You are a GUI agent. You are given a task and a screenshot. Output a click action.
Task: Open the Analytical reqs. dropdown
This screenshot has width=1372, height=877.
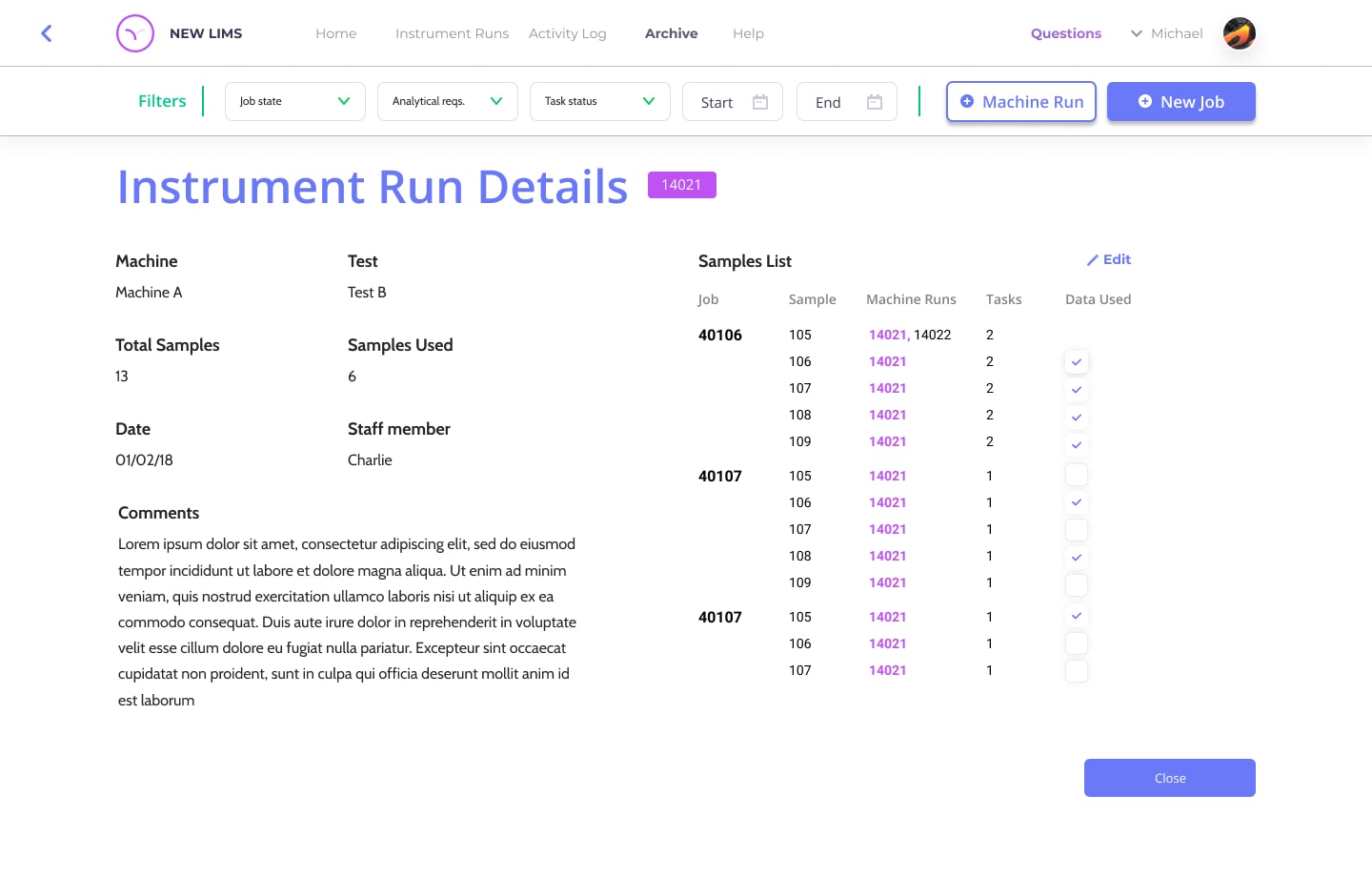448,101
